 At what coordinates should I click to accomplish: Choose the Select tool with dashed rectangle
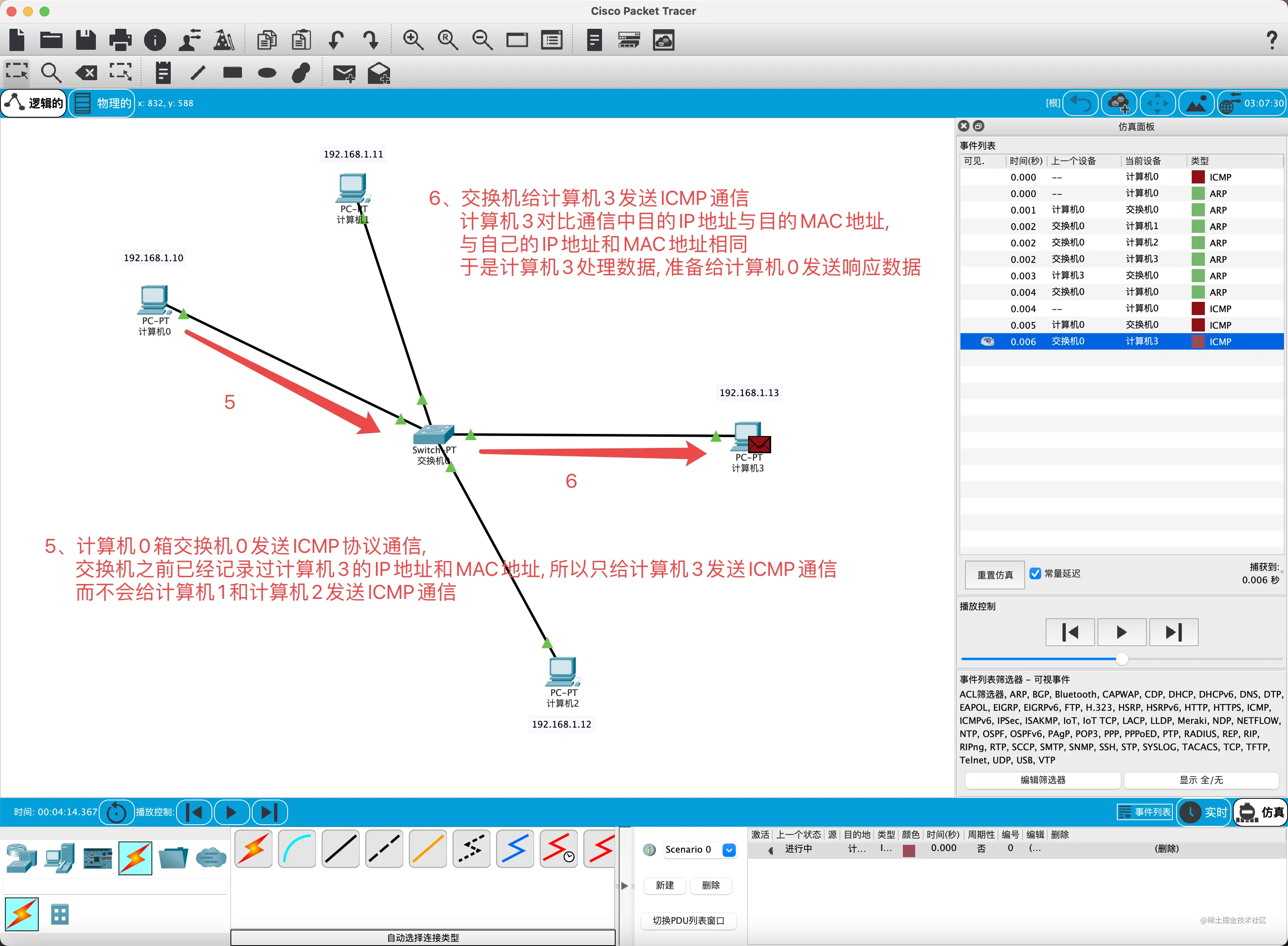coord(16,72)
